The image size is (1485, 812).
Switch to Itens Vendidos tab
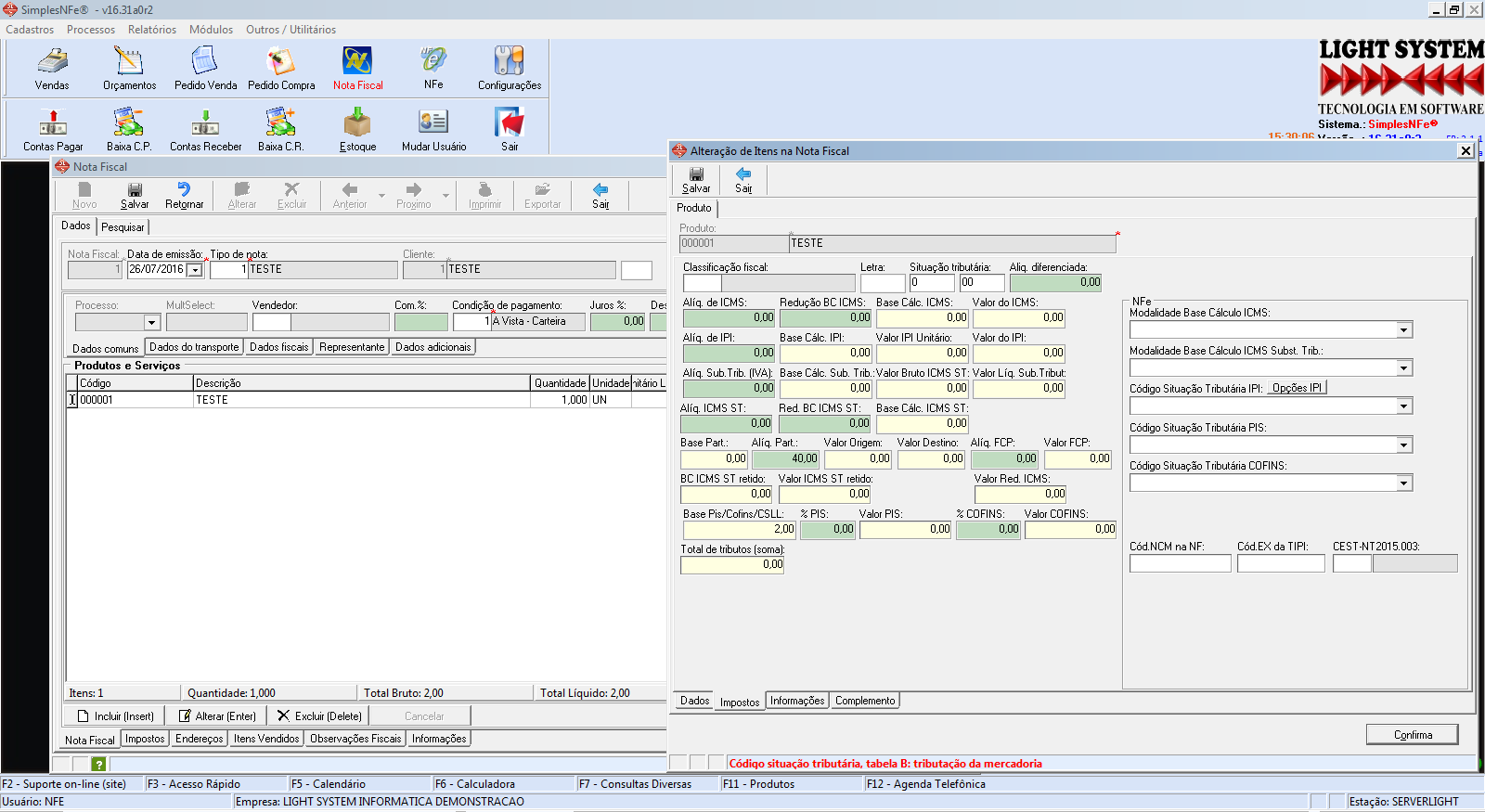pos(266,739)
